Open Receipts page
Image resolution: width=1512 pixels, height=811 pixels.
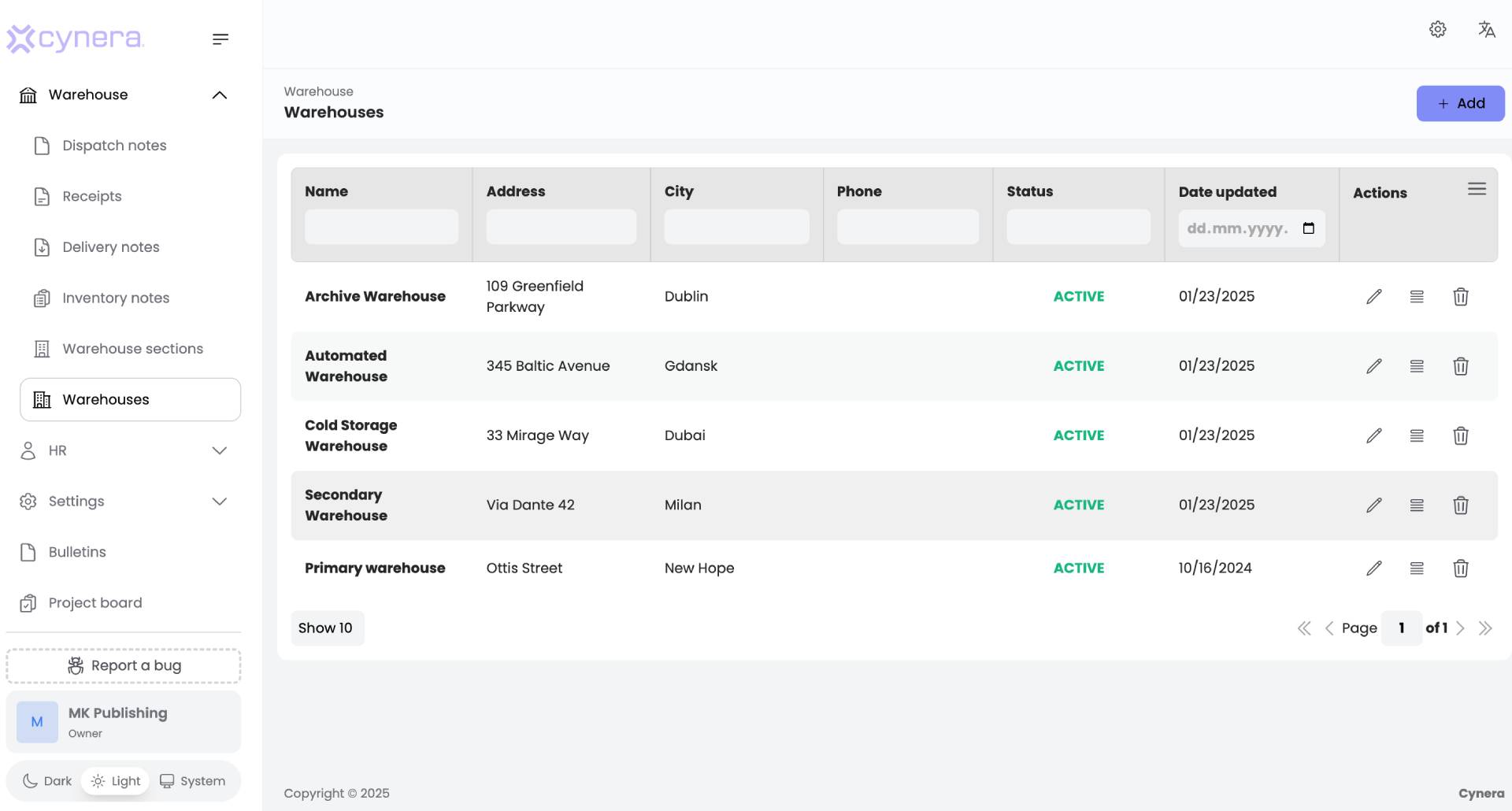(130, 196)
